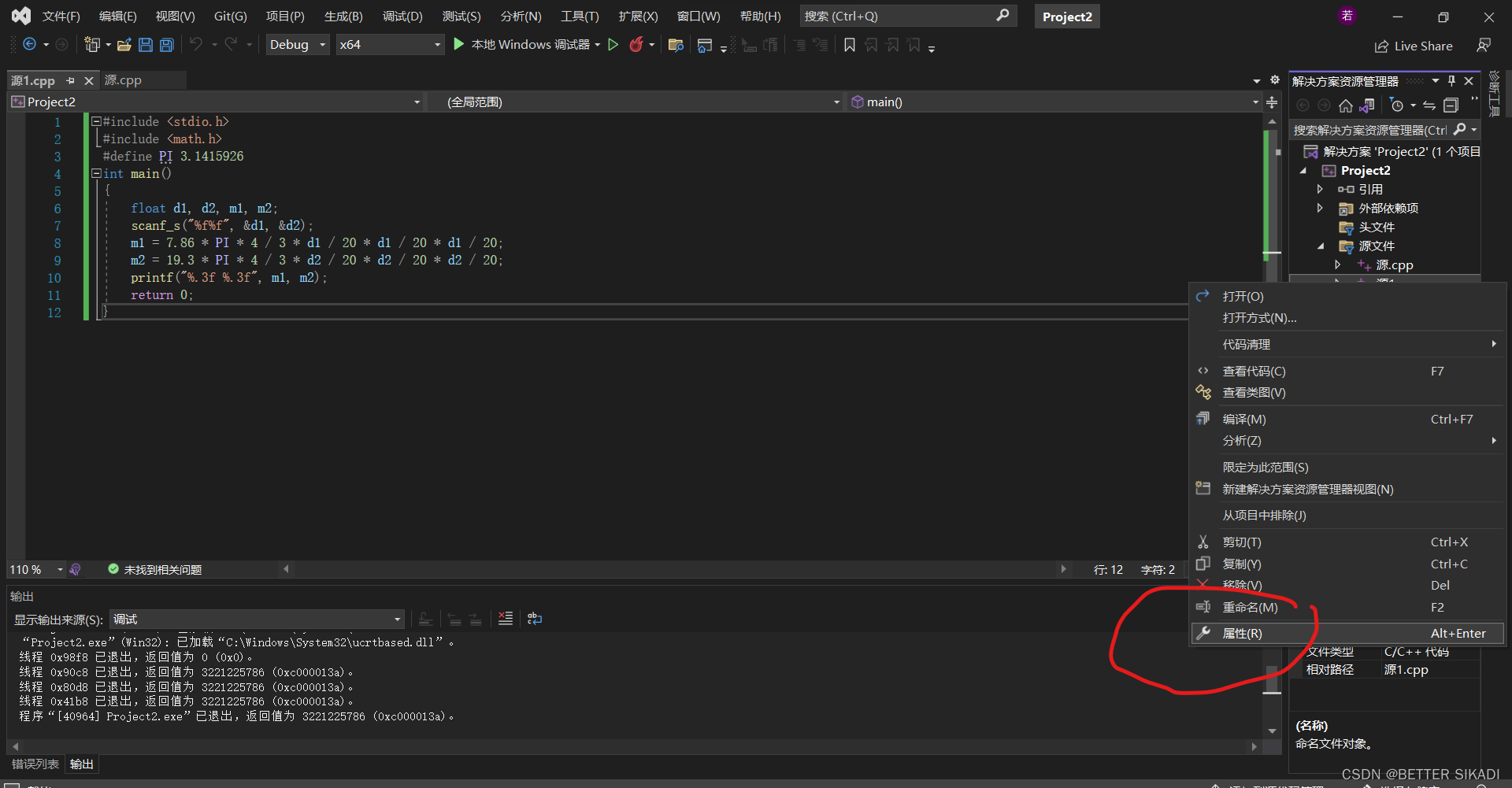The height and width of the screenshot is (788, 1512).
Task: Open the 生成(B) menu
Action: pos(343,16)
